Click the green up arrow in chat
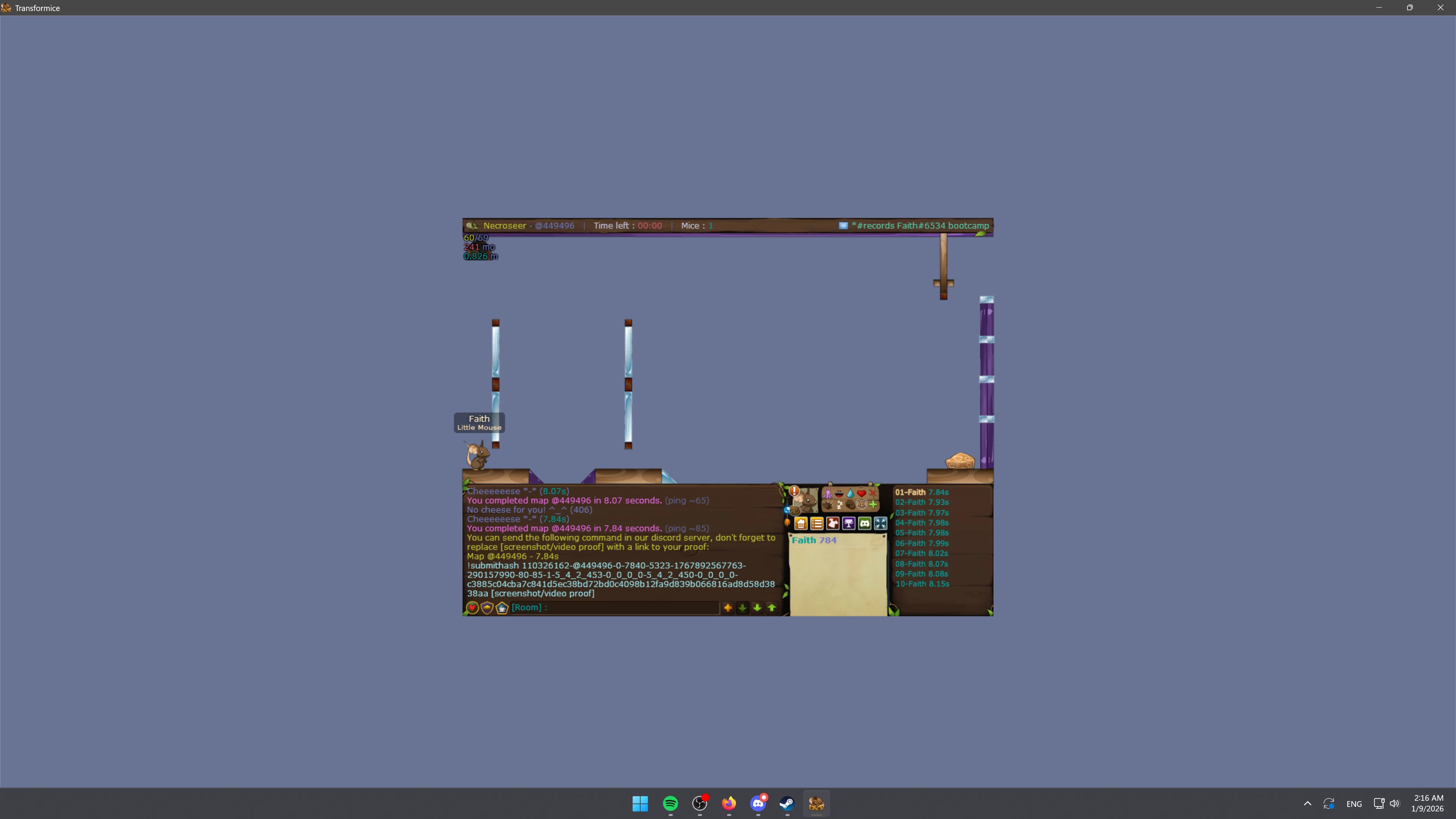 click(772, 608)
